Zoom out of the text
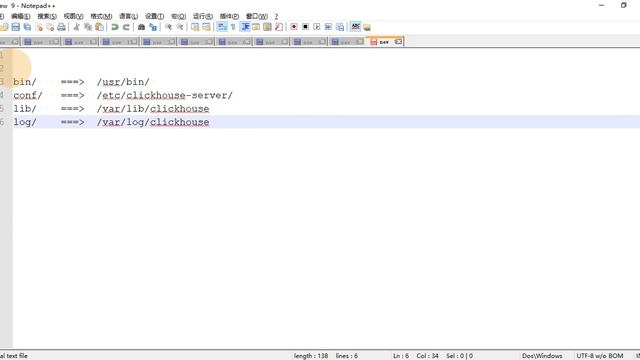Image resolution: width=640 pixels, height=360 pixels. click(x=180, y=27)
